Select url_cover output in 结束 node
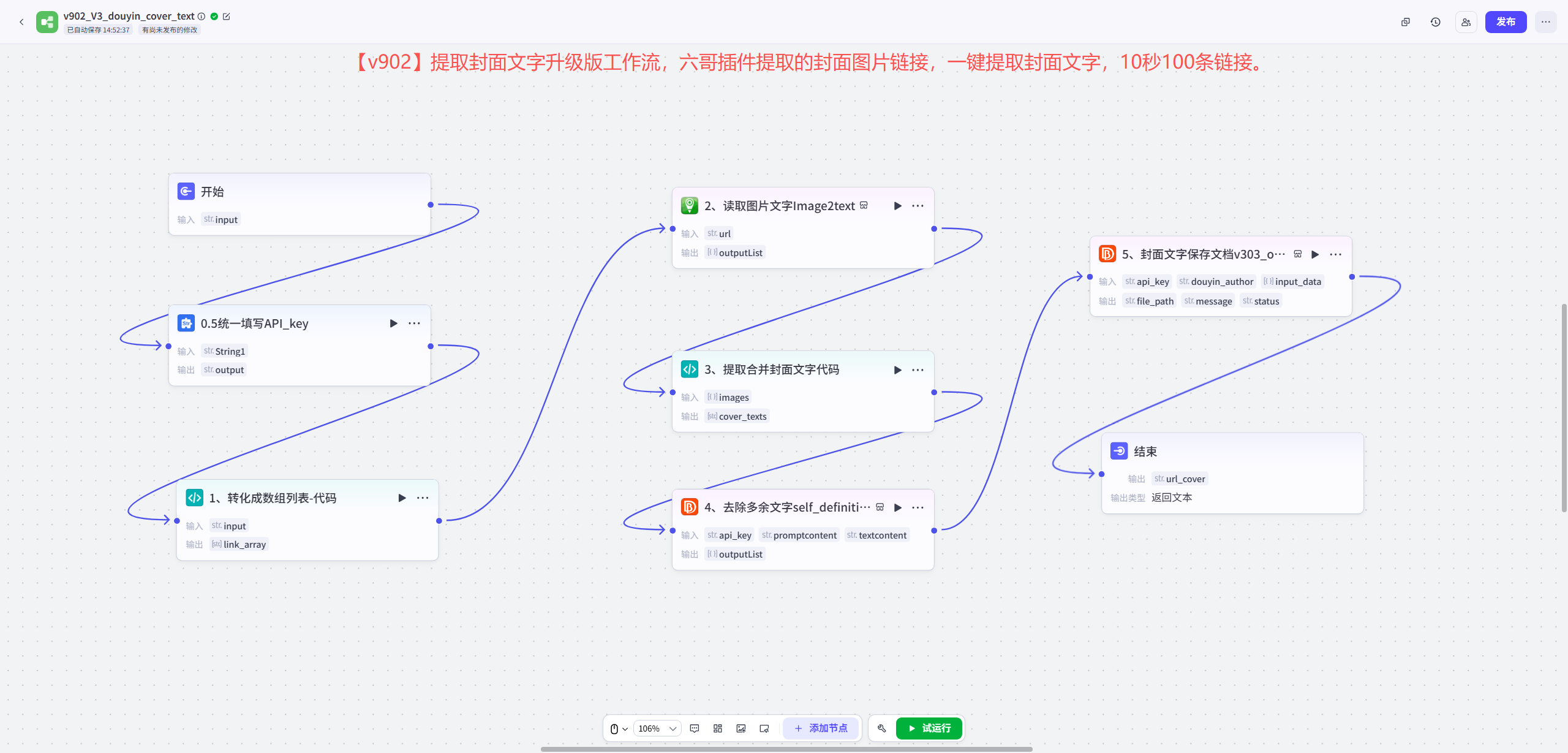This screenshot has height=753, width=1568. (x=1180, y=479)
